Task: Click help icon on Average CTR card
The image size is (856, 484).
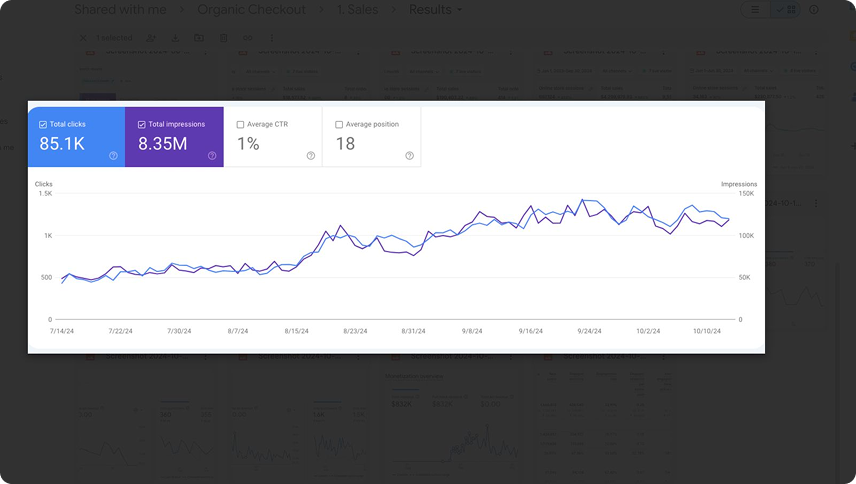Action: click(311, 156)
